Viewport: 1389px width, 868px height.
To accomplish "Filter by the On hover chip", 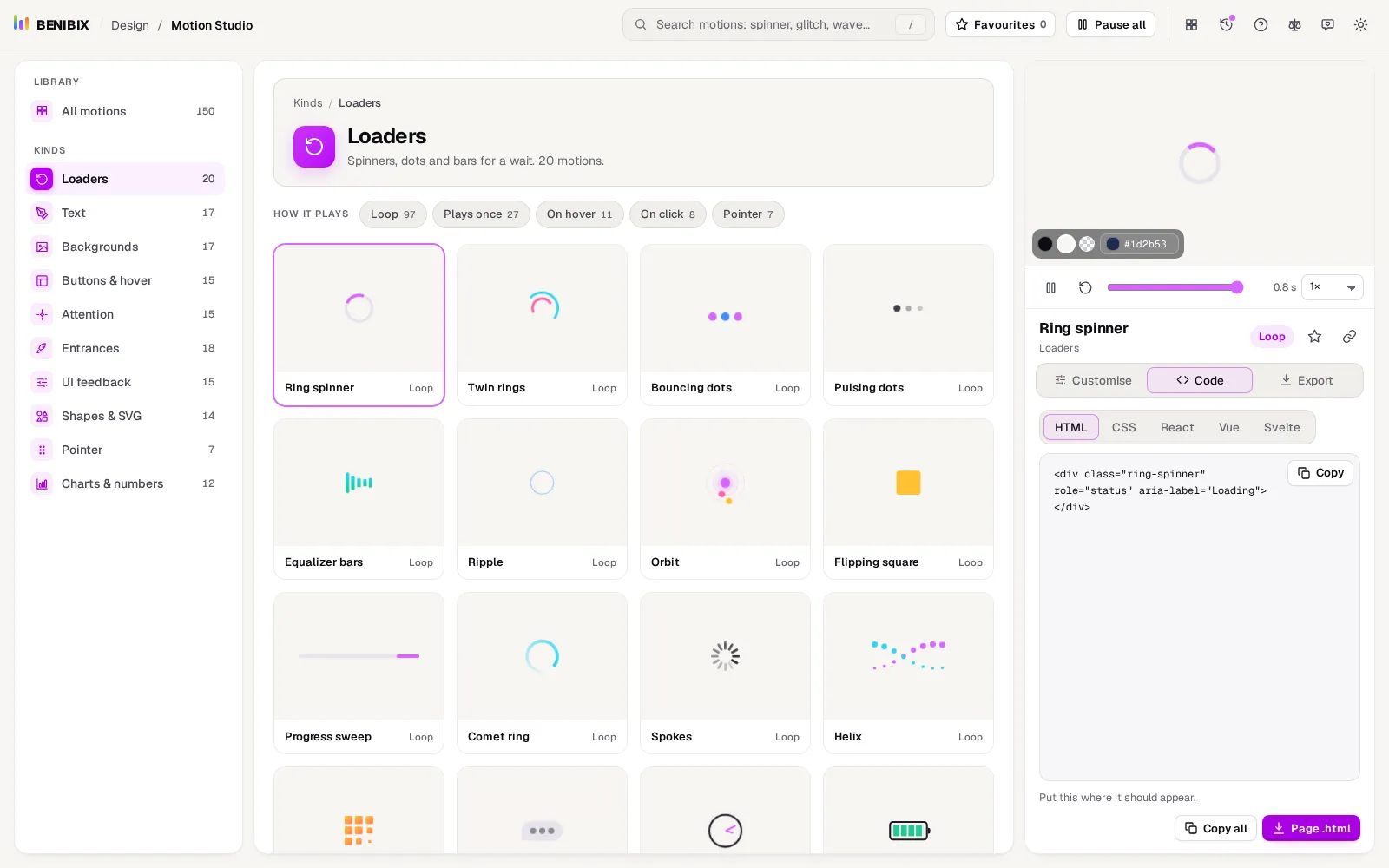I will (579, 214).
